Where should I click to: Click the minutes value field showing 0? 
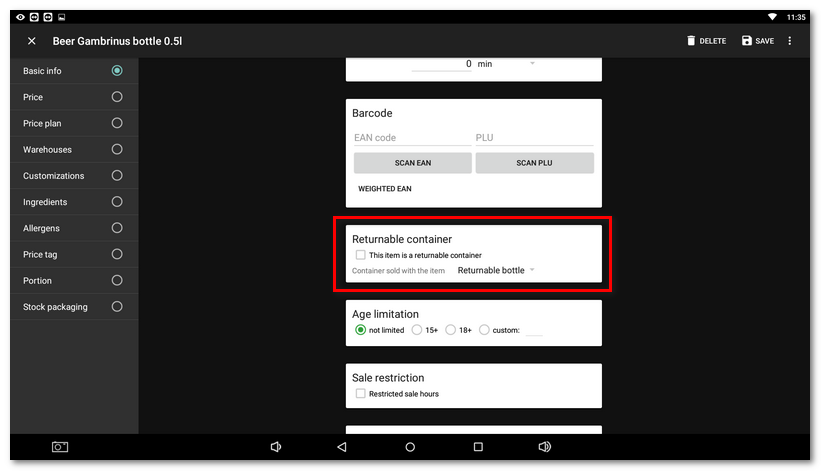[x=442, y=64]
